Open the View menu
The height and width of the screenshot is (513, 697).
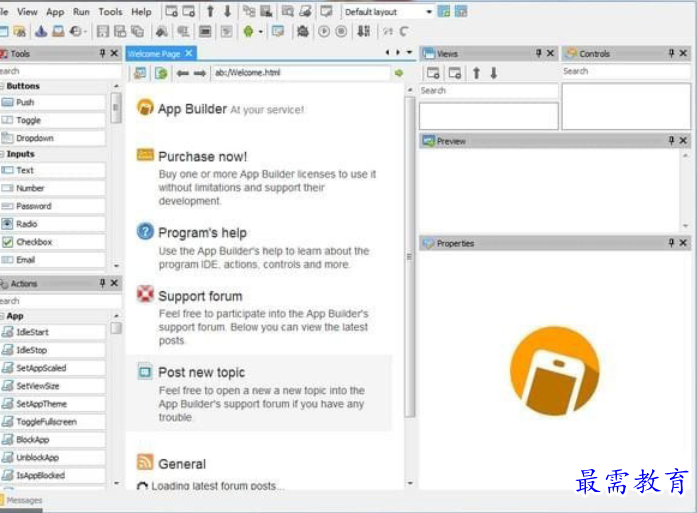[27, 12]
